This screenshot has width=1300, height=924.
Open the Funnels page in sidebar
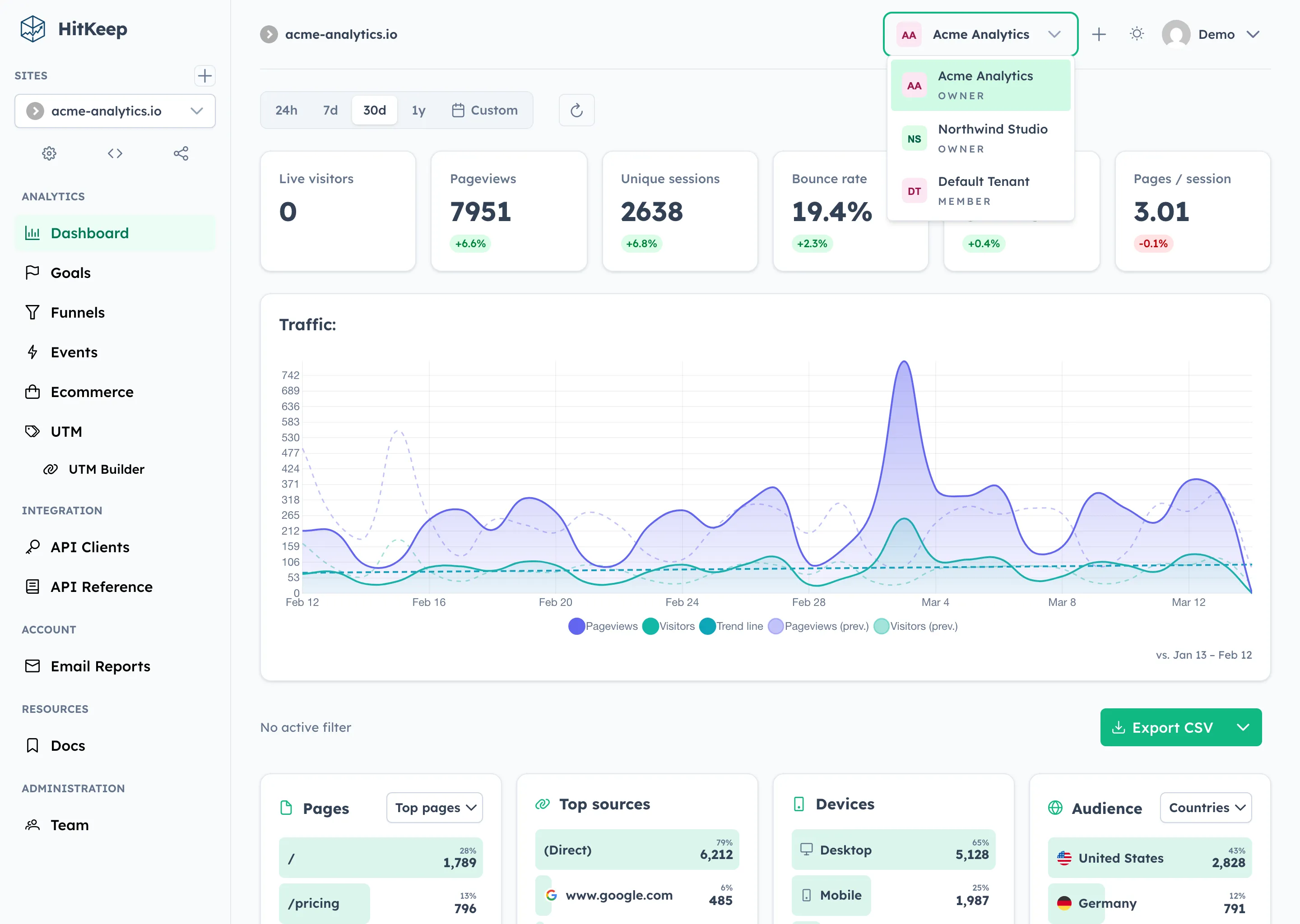coord(77,312)
